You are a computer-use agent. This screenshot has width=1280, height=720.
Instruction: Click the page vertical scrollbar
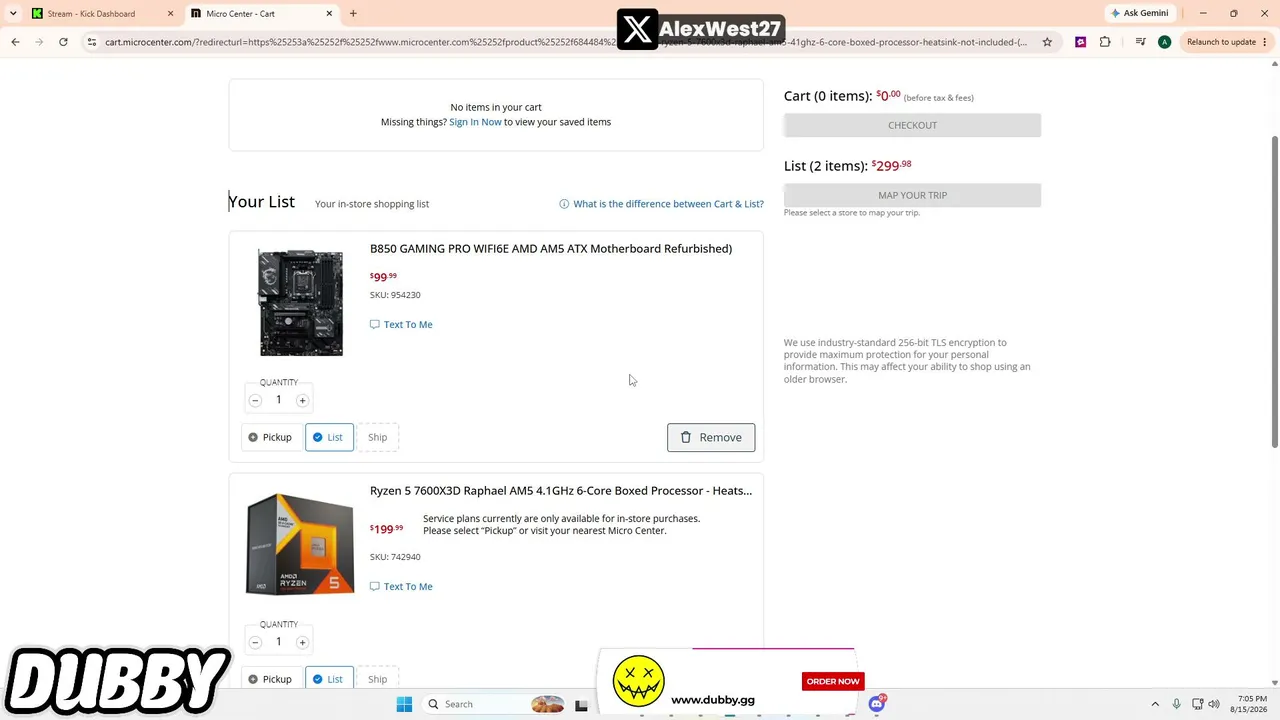[x=1274, y=290]
